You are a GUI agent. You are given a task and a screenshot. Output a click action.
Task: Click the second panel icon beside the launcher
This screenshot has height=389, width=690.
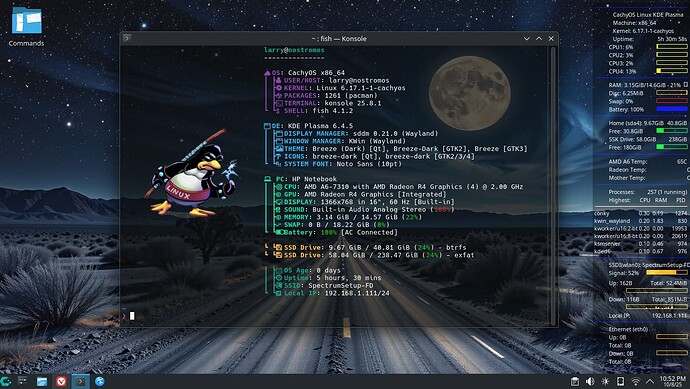pos(22,381)
